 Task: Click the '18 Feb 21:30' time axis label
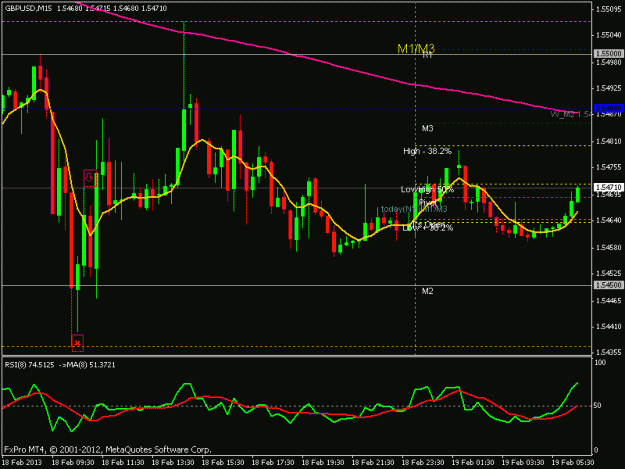[x=373, y=463]
